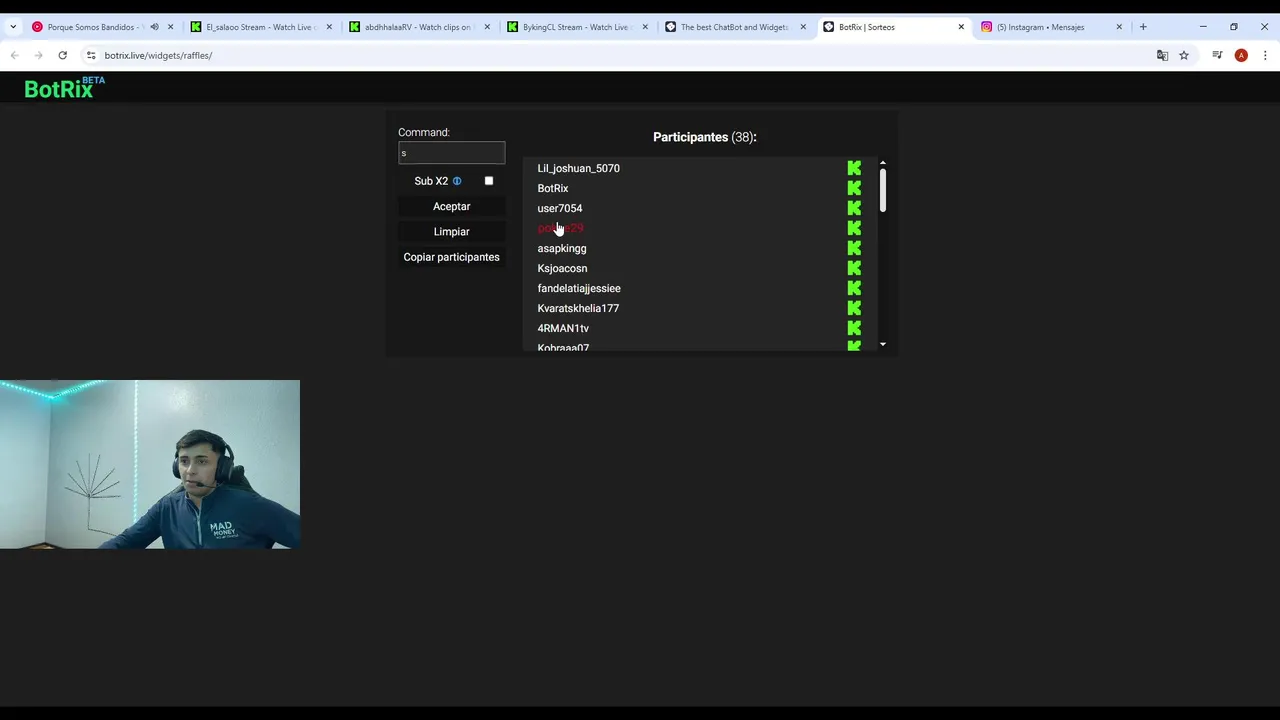Select participant user7054

coord(559,208)
